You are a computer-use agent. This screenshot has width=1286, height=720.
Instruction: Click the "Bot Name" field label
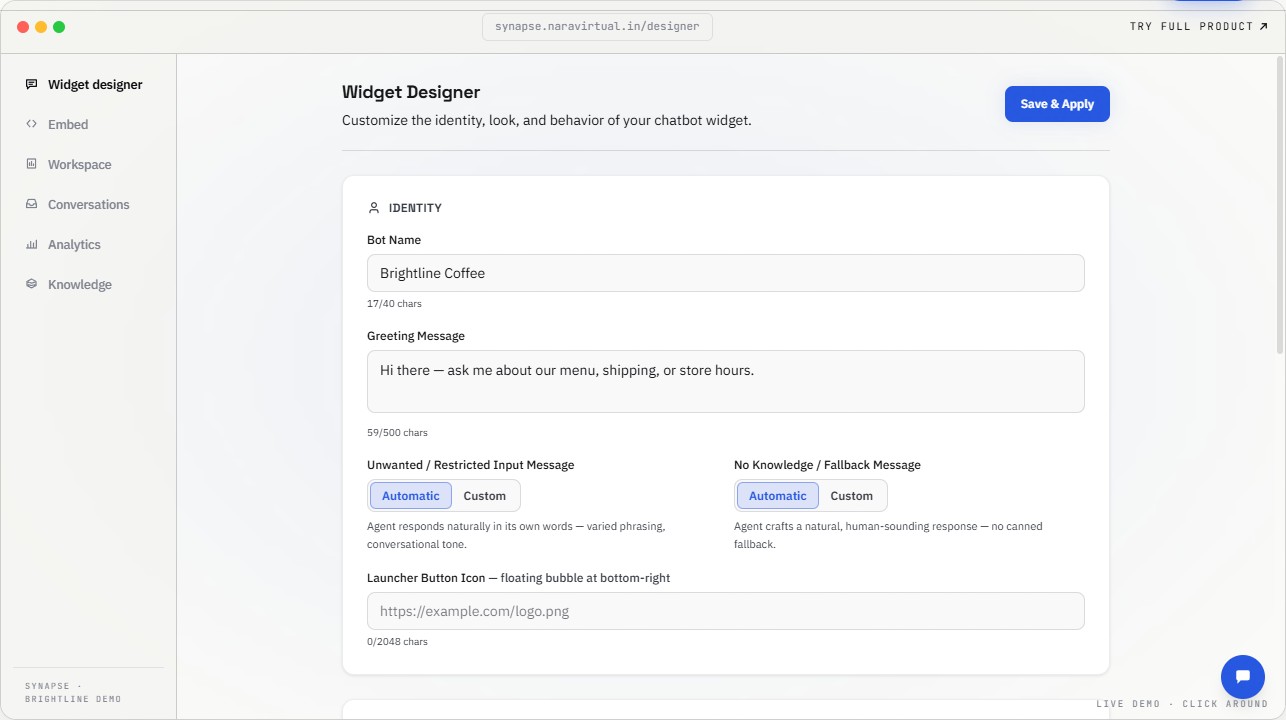[x=394, y=240]
